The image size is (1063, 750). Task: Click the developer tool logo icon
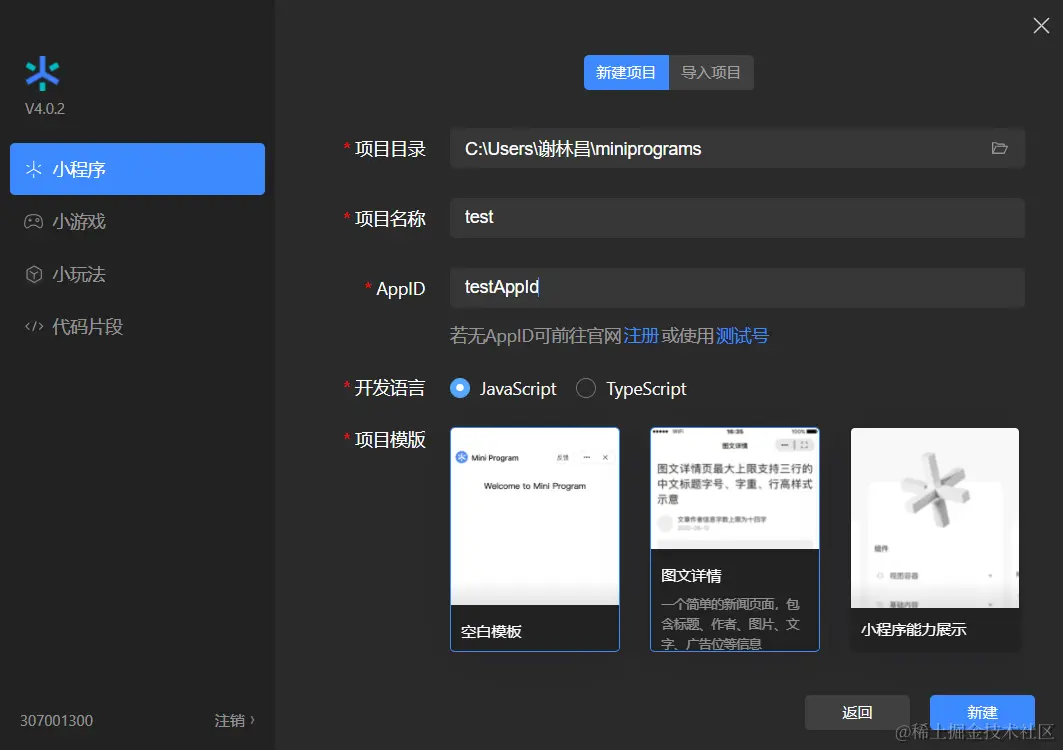(x=43, y=73)
